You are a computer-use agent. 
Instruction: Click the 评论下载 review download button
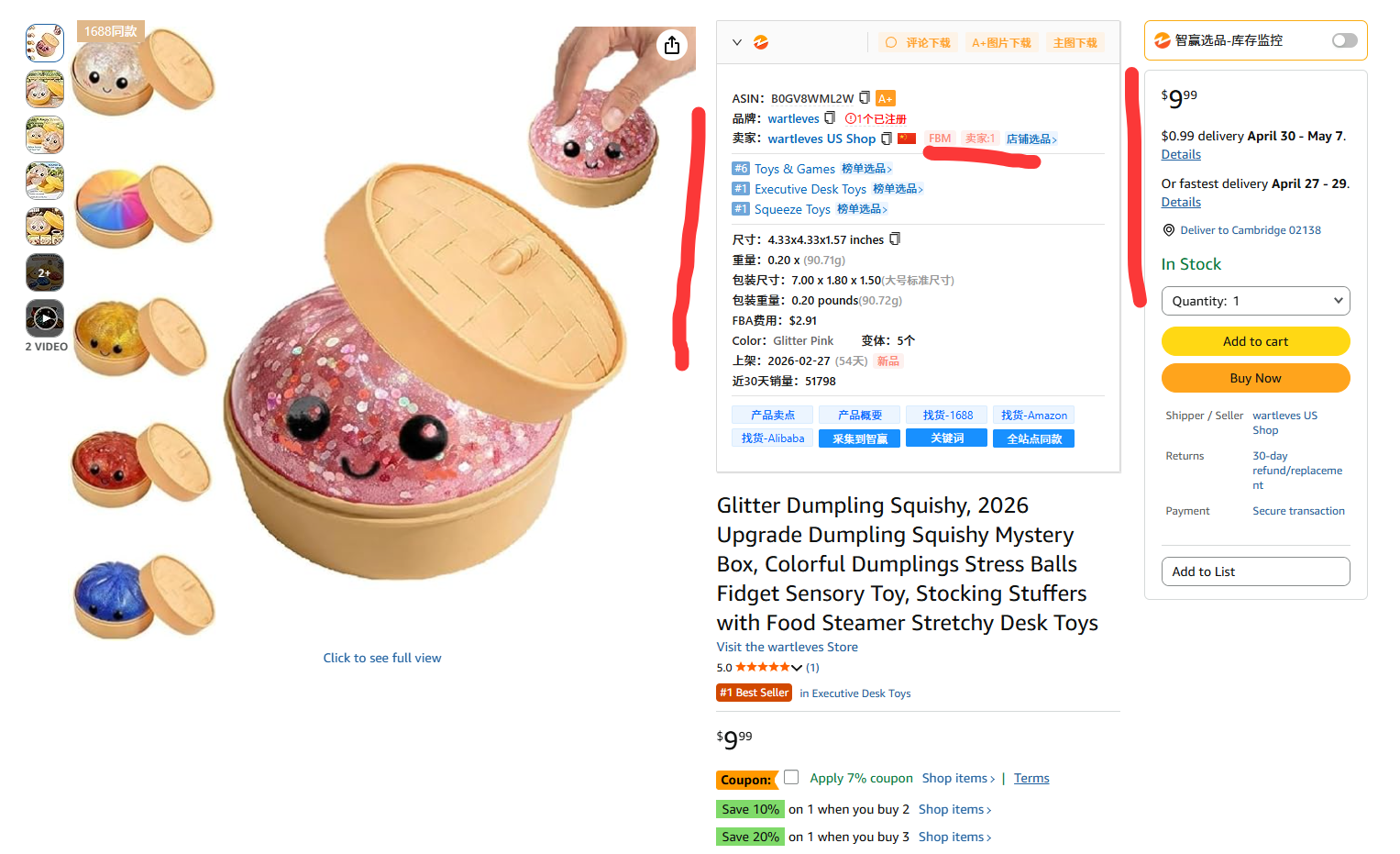click(918, 42)
